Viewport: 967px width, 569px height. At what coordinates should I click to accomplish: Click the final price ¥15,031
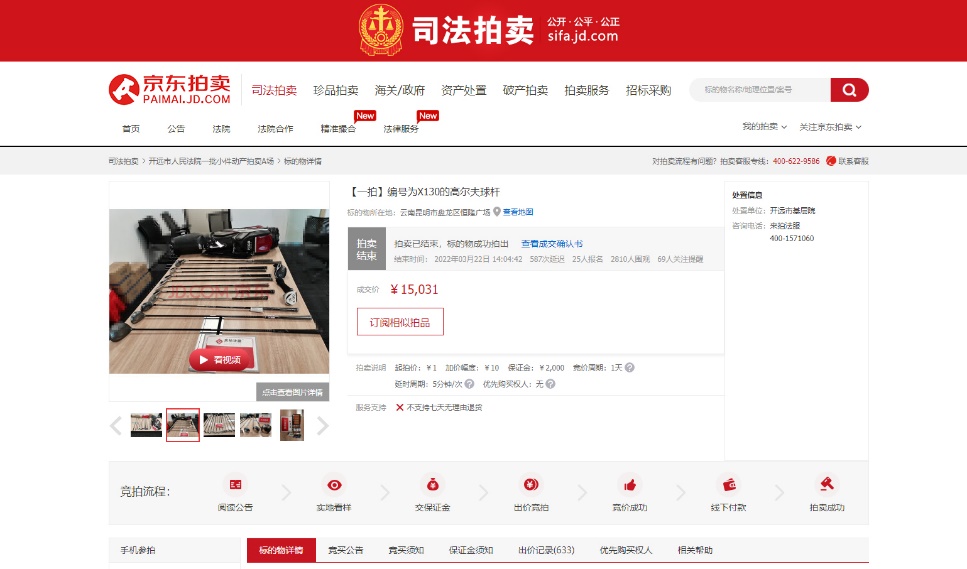click(414, 290)
